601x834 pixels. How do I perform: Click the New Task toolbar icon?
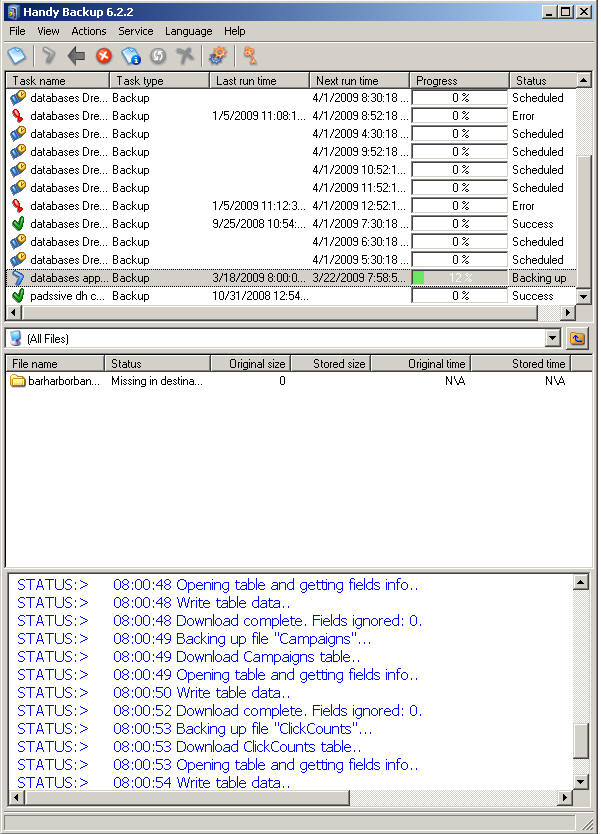16,56
